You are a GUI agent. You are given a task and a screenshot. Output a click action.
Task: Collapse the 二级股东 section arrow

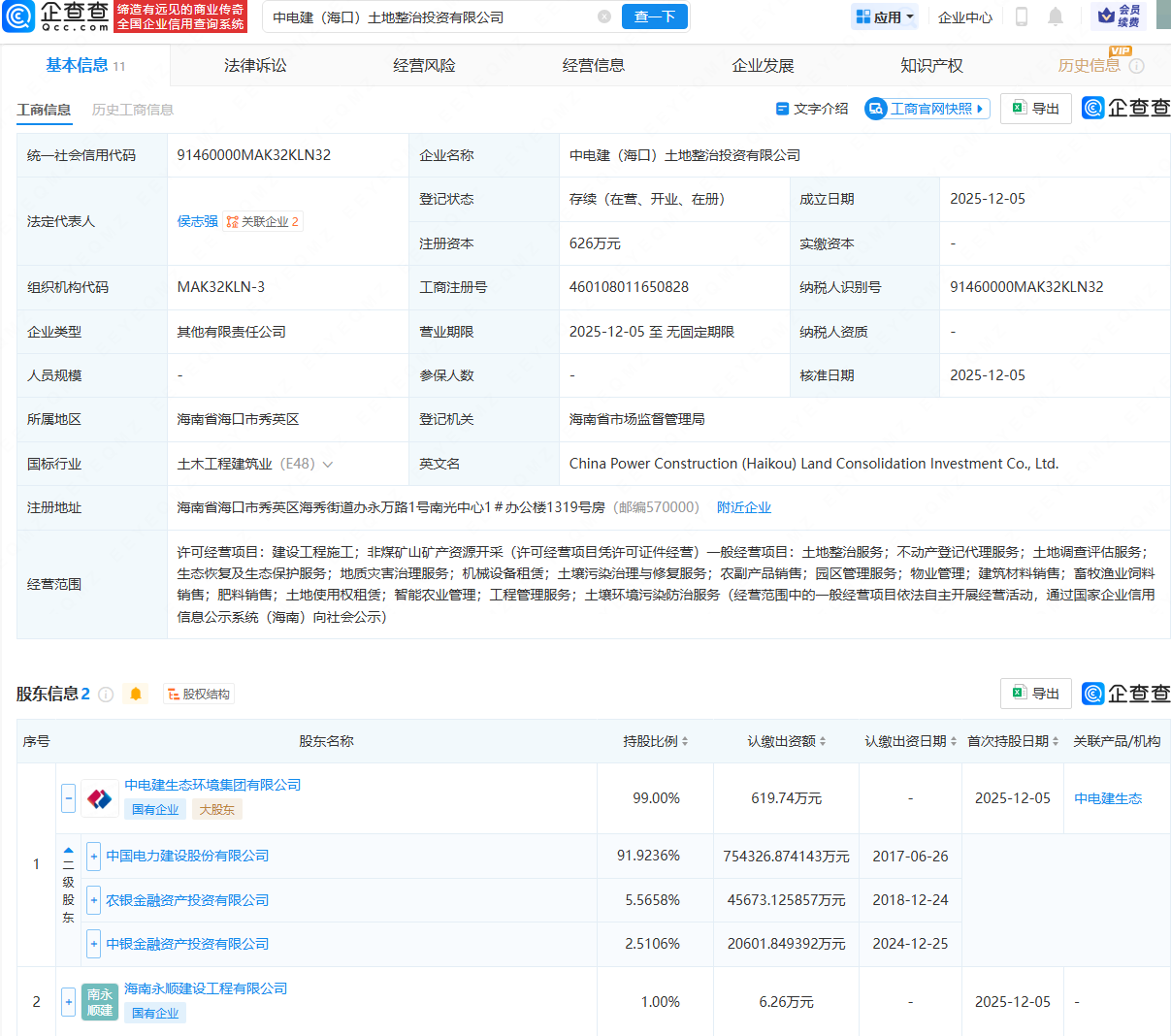click(x=68, y=851)
